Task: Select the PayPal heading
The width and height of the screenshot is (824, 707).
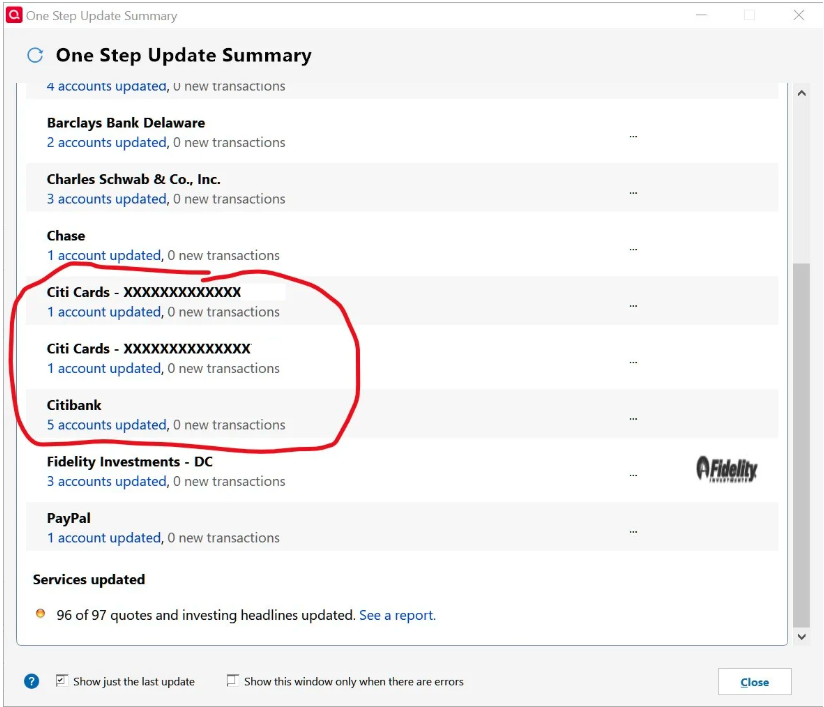Action: 69,518
